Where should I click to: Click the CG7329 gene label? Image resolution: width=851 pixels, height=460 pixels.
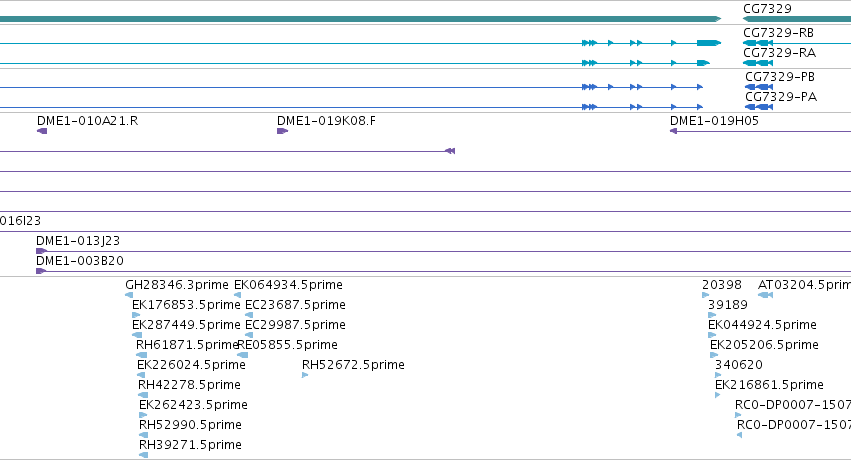(x=767, y=9)
